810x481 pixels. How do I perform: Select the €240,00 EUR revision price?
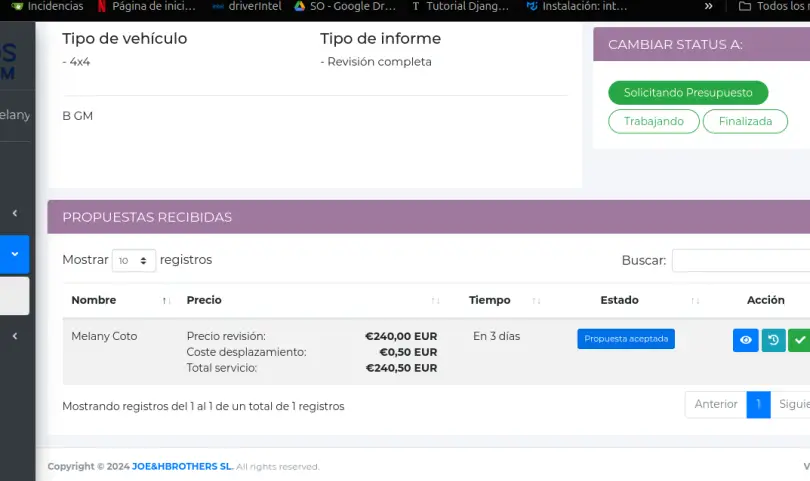(401, 336)
